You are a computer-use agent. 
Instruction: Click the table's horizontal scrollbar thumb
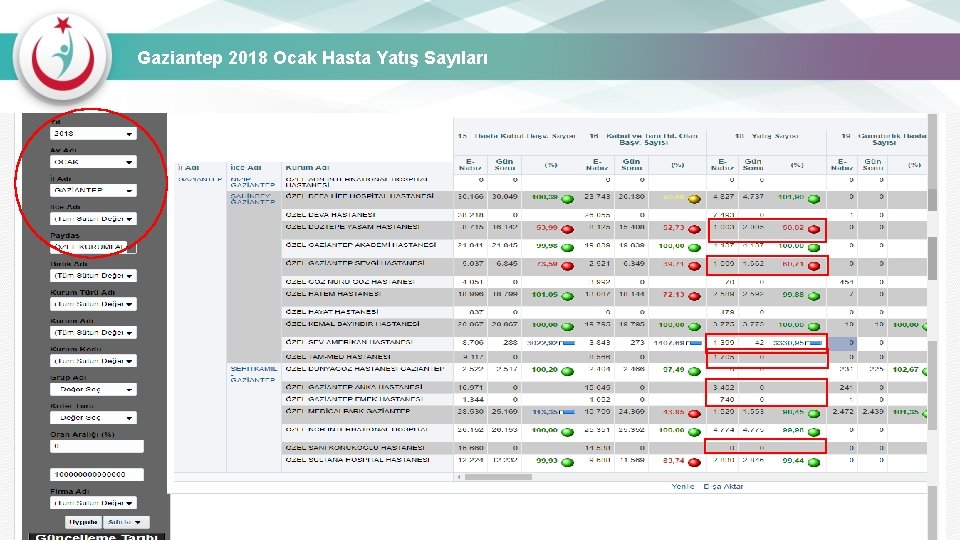pos(498,476)
